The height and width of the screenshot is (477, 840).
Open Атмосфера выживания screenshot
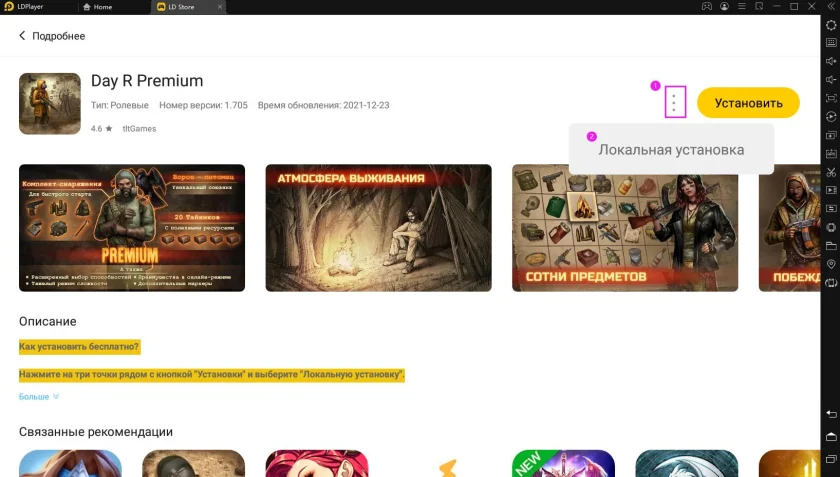coord(378,228)
